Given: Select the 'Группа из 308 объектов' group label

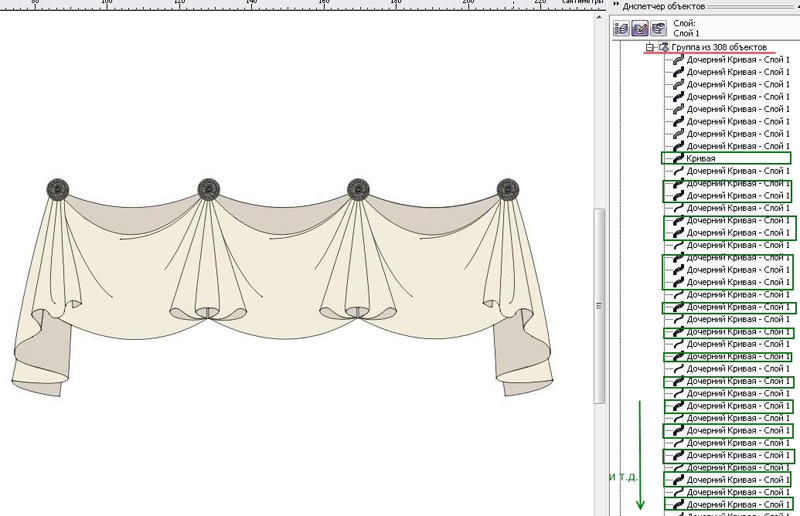Looking at the screenshot, I should pyautogui.click(x=719, y=48).
